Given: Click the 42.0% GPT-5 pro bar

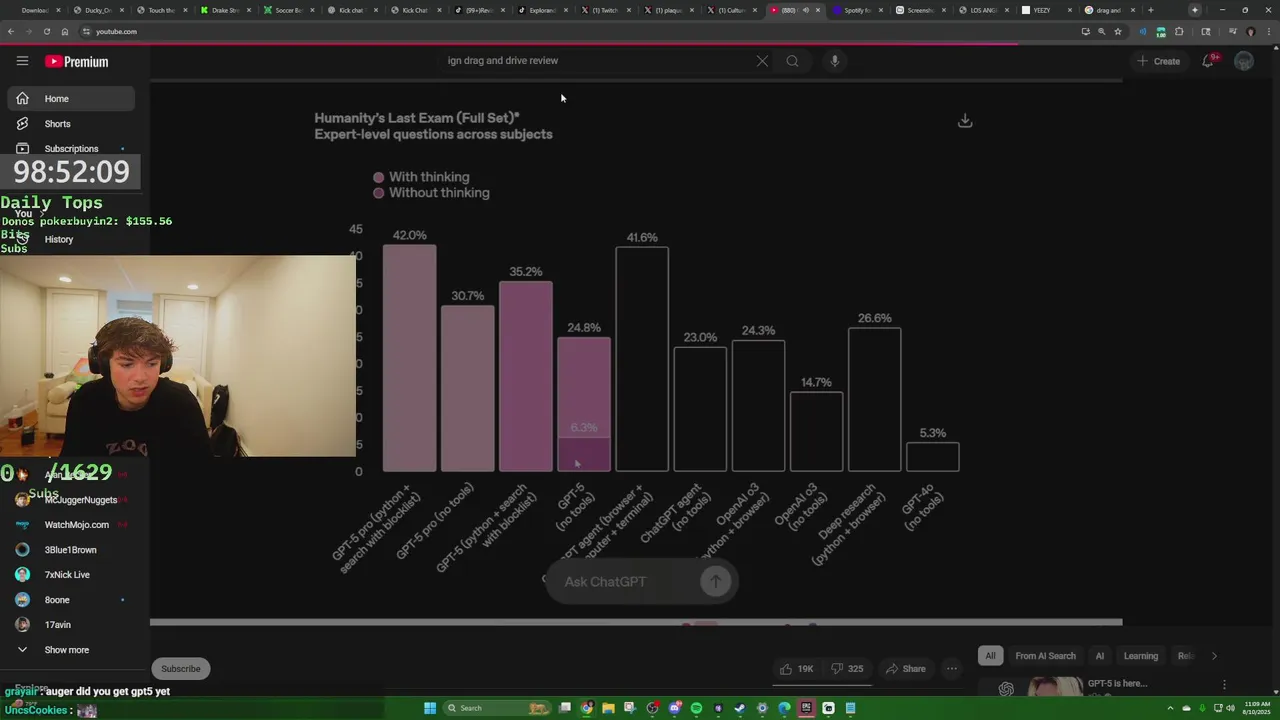Looking at the screenshot, I should 409,358.
